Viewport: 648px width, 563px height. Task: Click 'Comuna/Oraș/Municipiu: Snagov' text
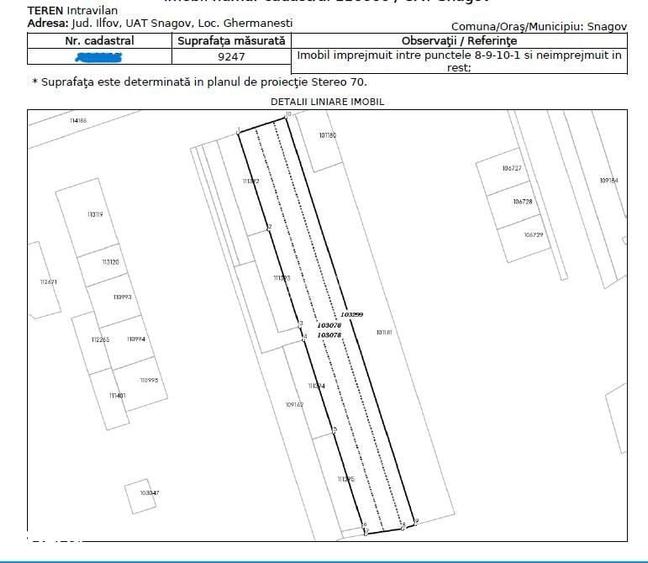(539, 26)
